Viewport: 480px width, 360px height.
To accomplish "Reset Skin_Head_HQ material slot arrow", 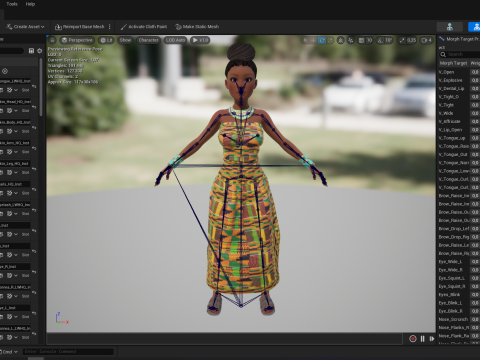I will pos(34,107).
